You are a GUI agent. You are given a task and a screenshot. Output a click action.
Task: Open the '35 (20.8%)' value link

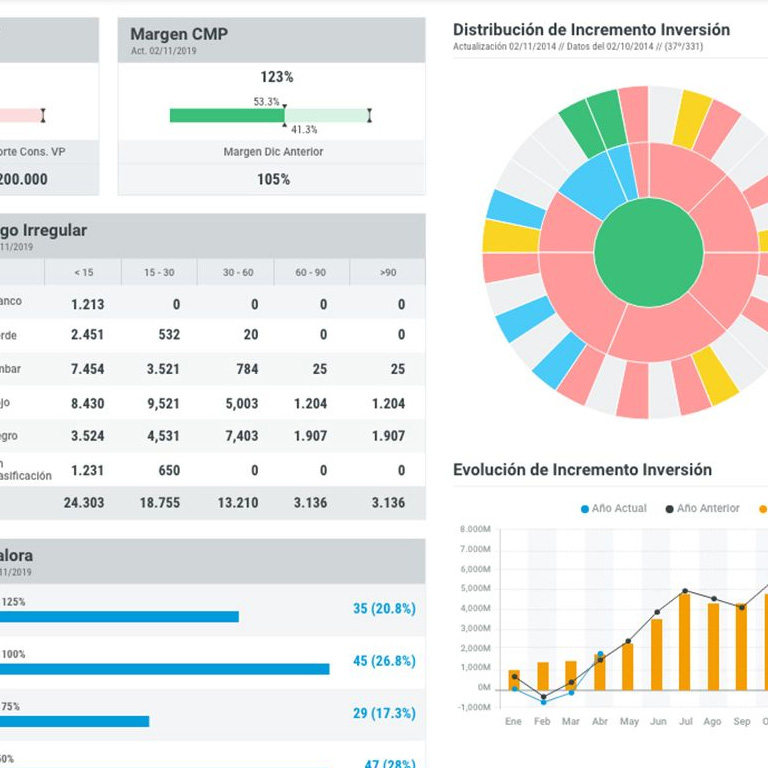point(384,608)
